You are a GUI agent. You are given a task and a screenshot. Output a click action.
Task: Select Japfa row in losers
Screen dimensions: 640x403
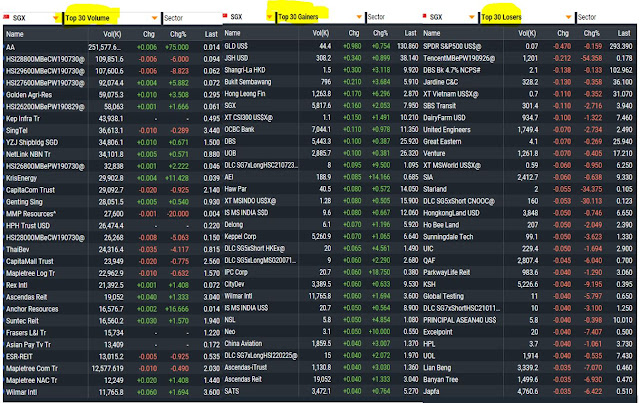coord(529,391)
